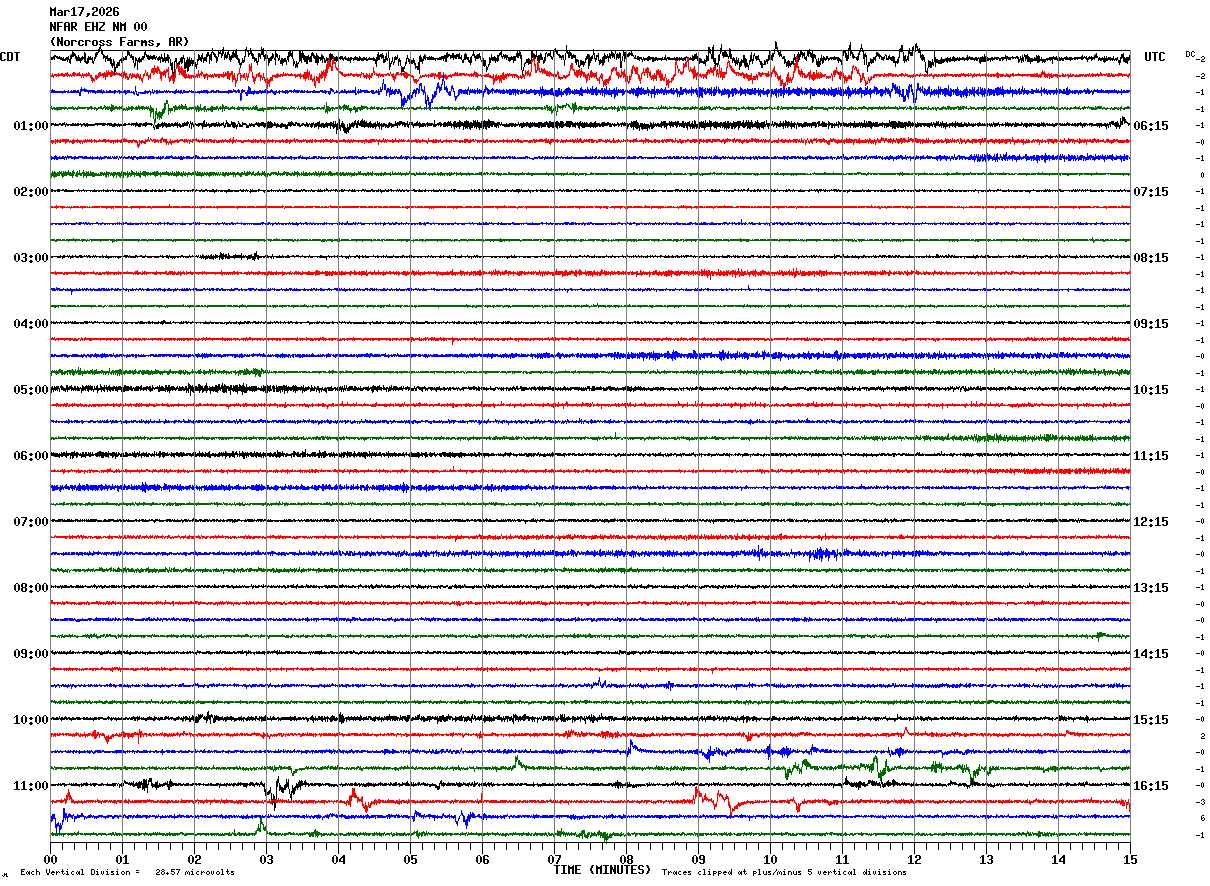Click the TIME (MINUTES) axis title
Image resolution: width=1210 pixels, height=886 pixels.
point(602,870)
